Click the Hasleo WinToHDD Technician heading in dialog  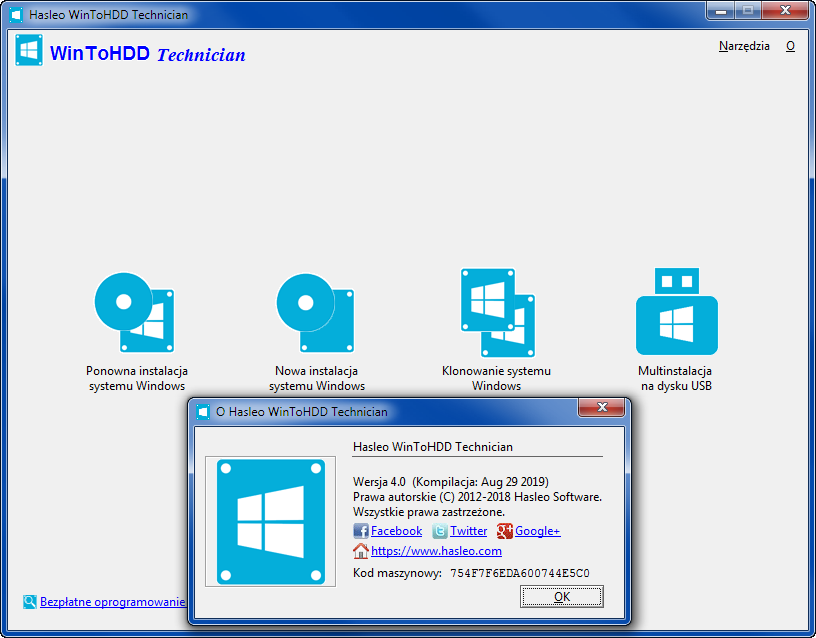pyautogui.click(x=432, y=447)
